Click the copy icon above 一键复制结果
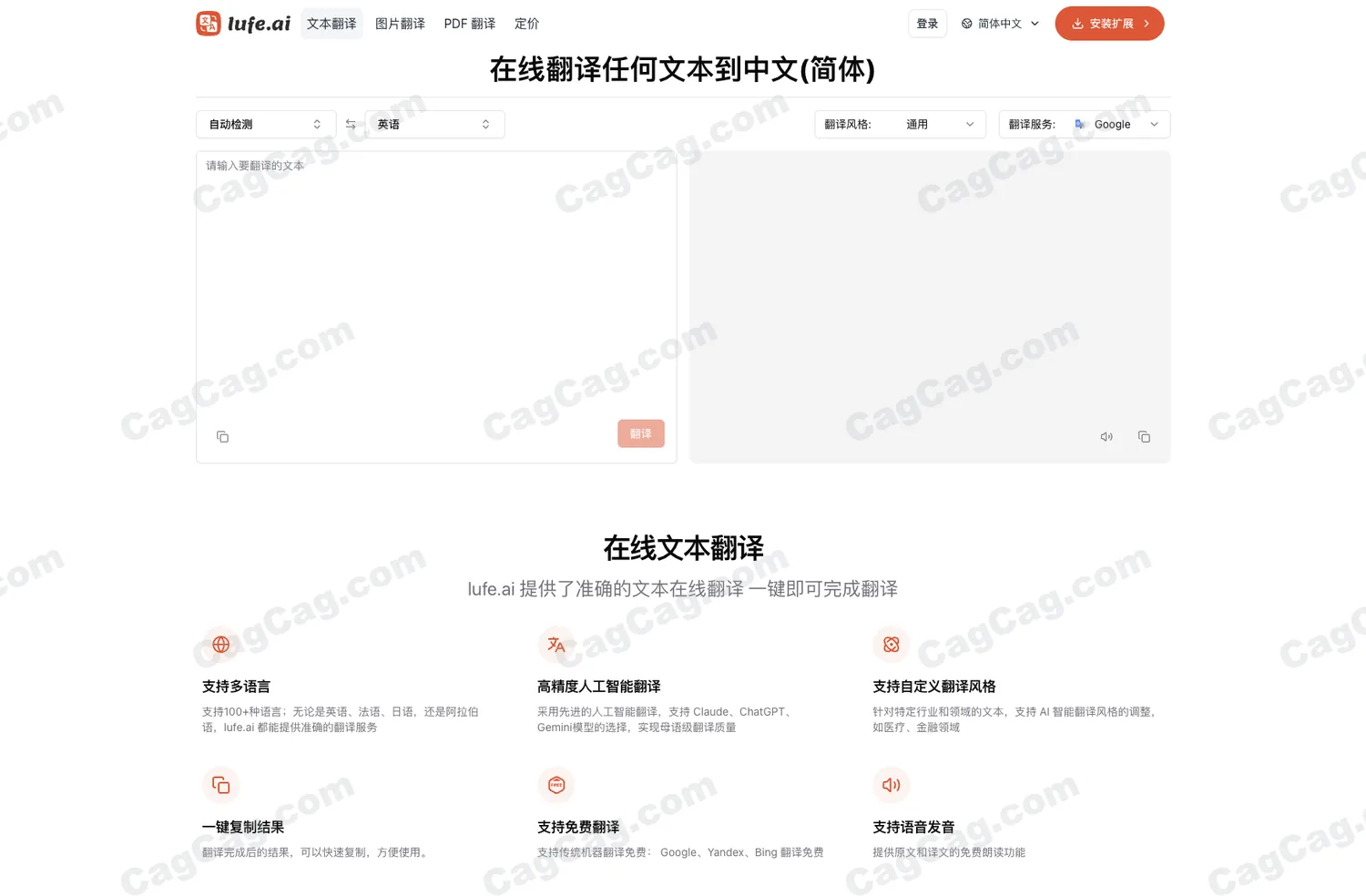This screenshot has height=896, width=1366. pyautogui.click(x=220, y=785)
